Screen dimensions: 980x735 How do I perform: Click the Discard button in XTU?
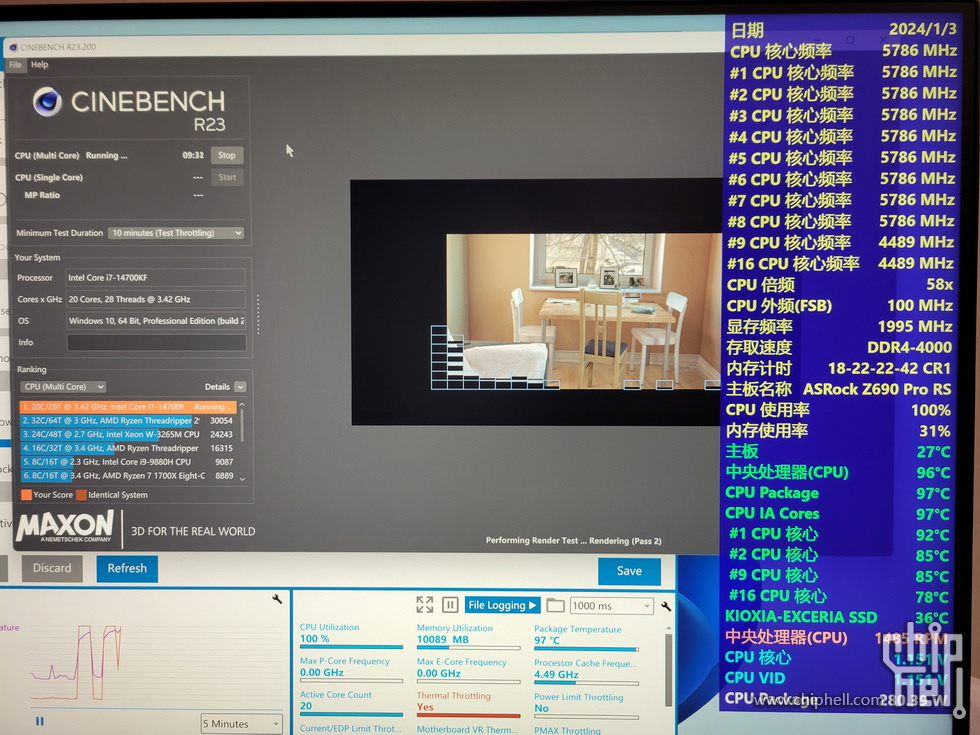tap(52, 568)
